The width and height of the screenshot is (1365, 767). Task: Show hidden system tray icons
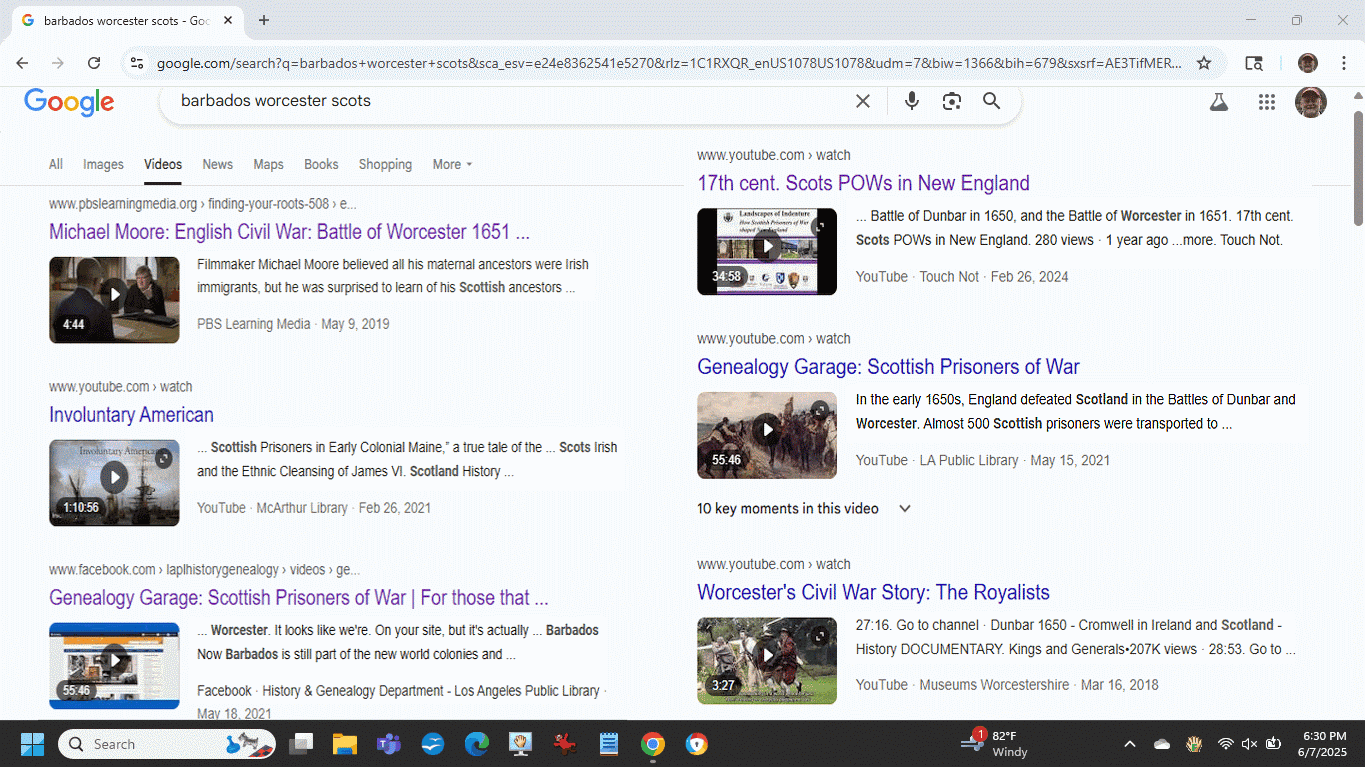tap(1130, 744)
